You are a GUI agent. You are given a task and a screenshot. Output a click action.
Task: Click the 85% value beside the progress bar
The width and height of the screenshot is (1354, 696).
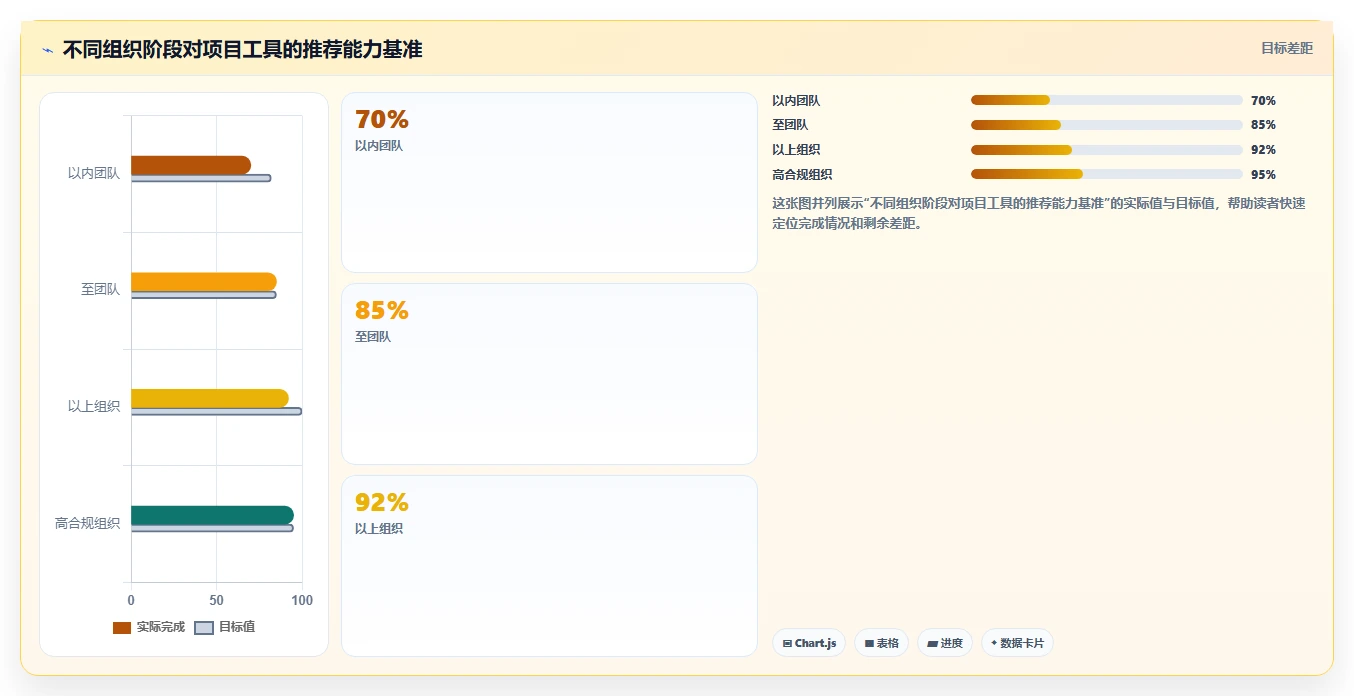click(x=1263, y=125)
